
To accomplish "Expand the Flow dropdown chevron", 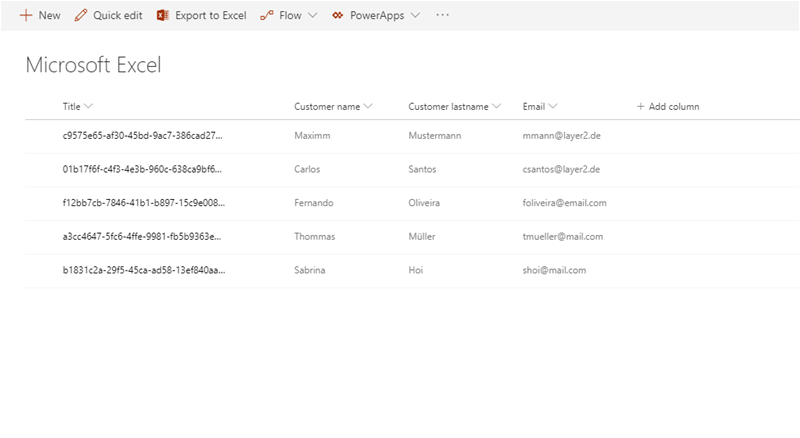I will [x=312, y=16].
